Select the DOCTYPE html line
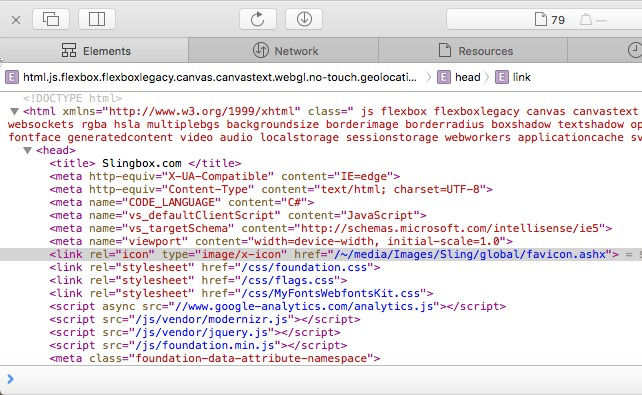This screenshot has width=642, height=395. pos(72,98)
